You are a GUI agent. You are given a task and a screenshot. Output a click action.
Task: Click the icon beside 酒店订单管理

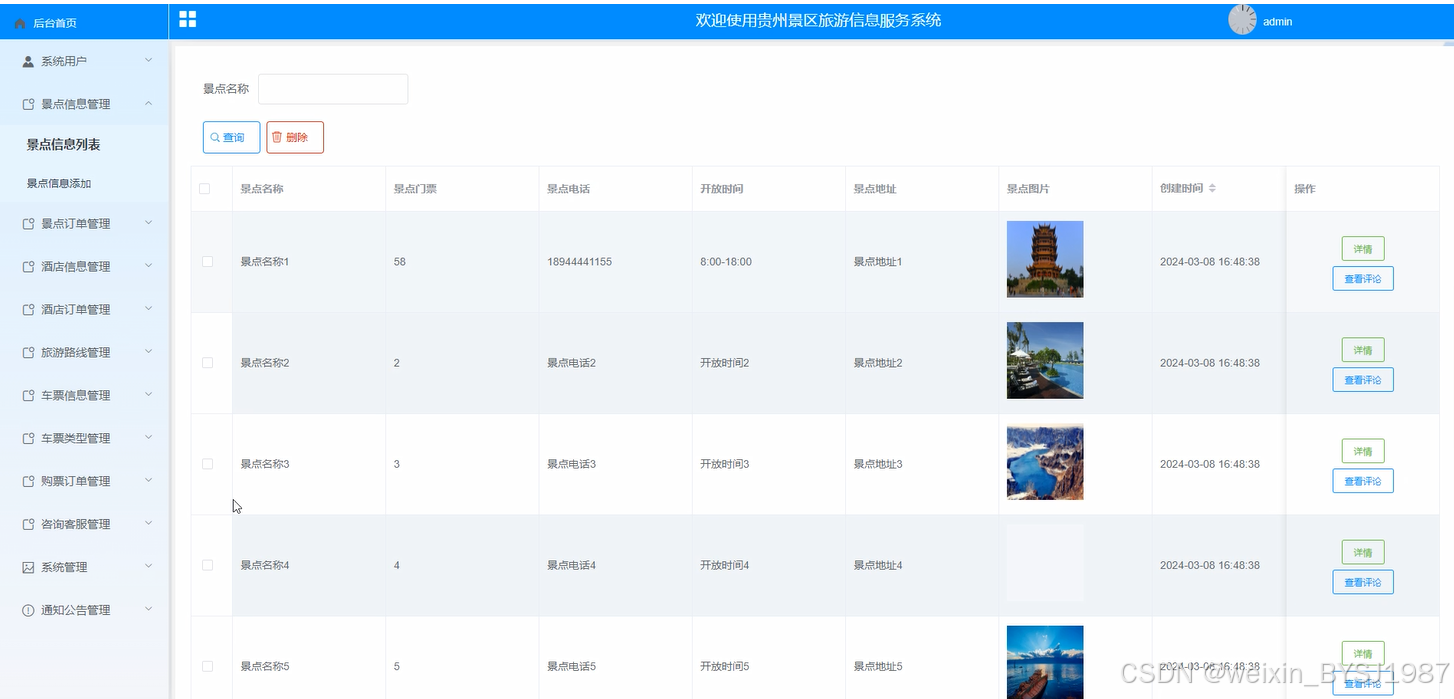28,310
